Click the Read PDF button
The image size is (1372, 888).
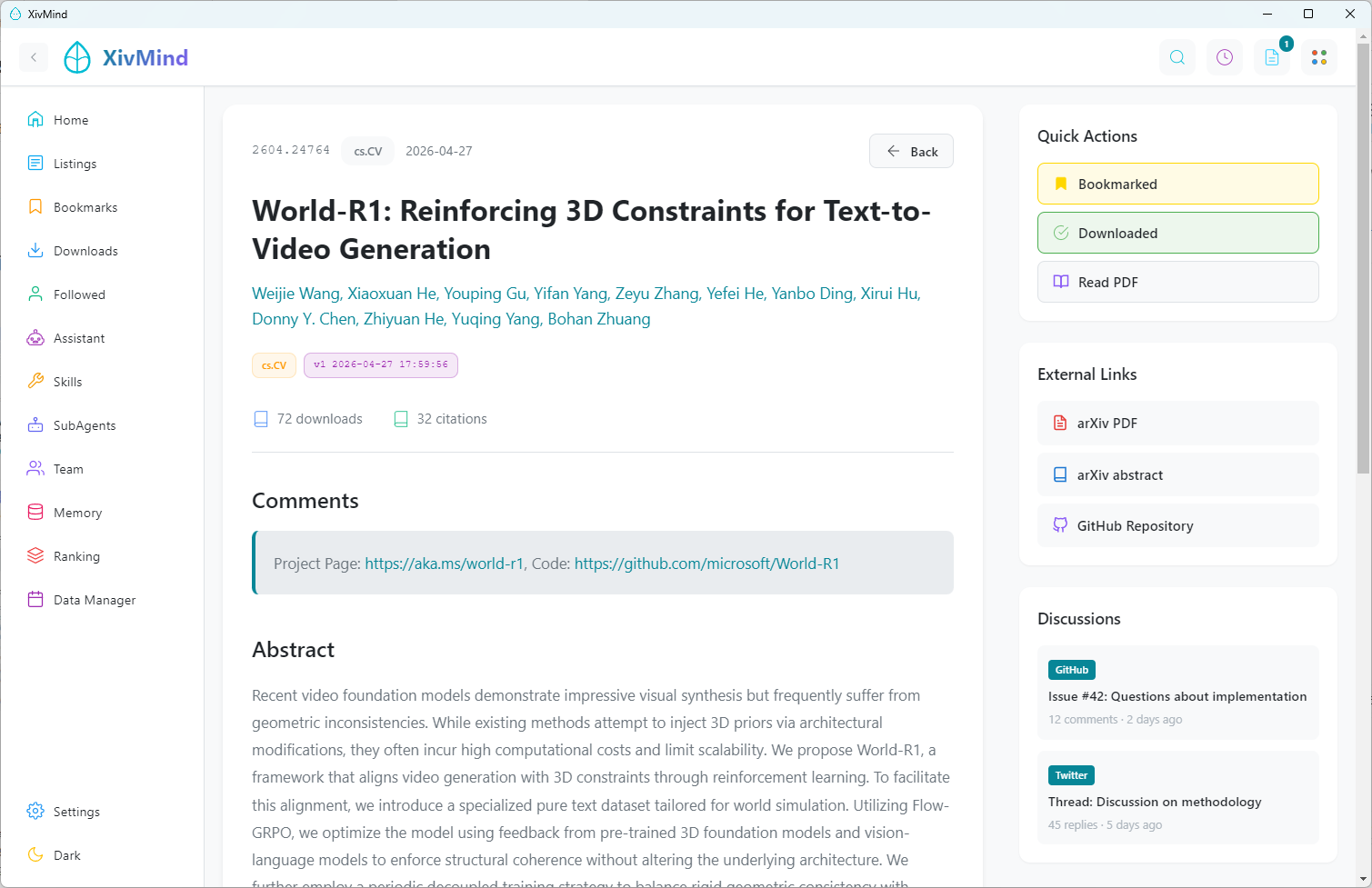pos(1178,282)
